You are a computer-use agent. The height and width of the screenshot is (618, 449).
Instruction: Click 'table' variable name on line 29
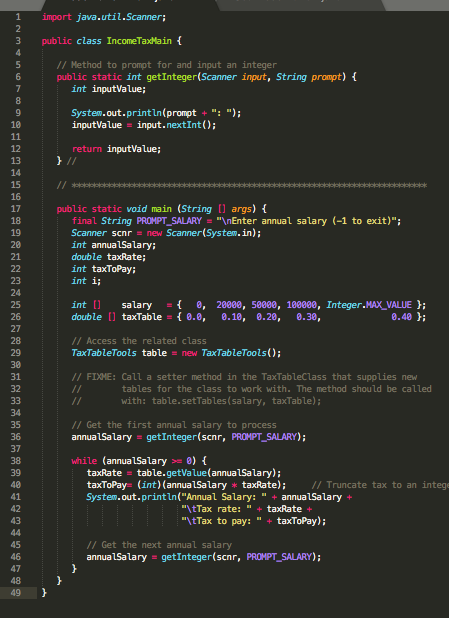(154, 353)
